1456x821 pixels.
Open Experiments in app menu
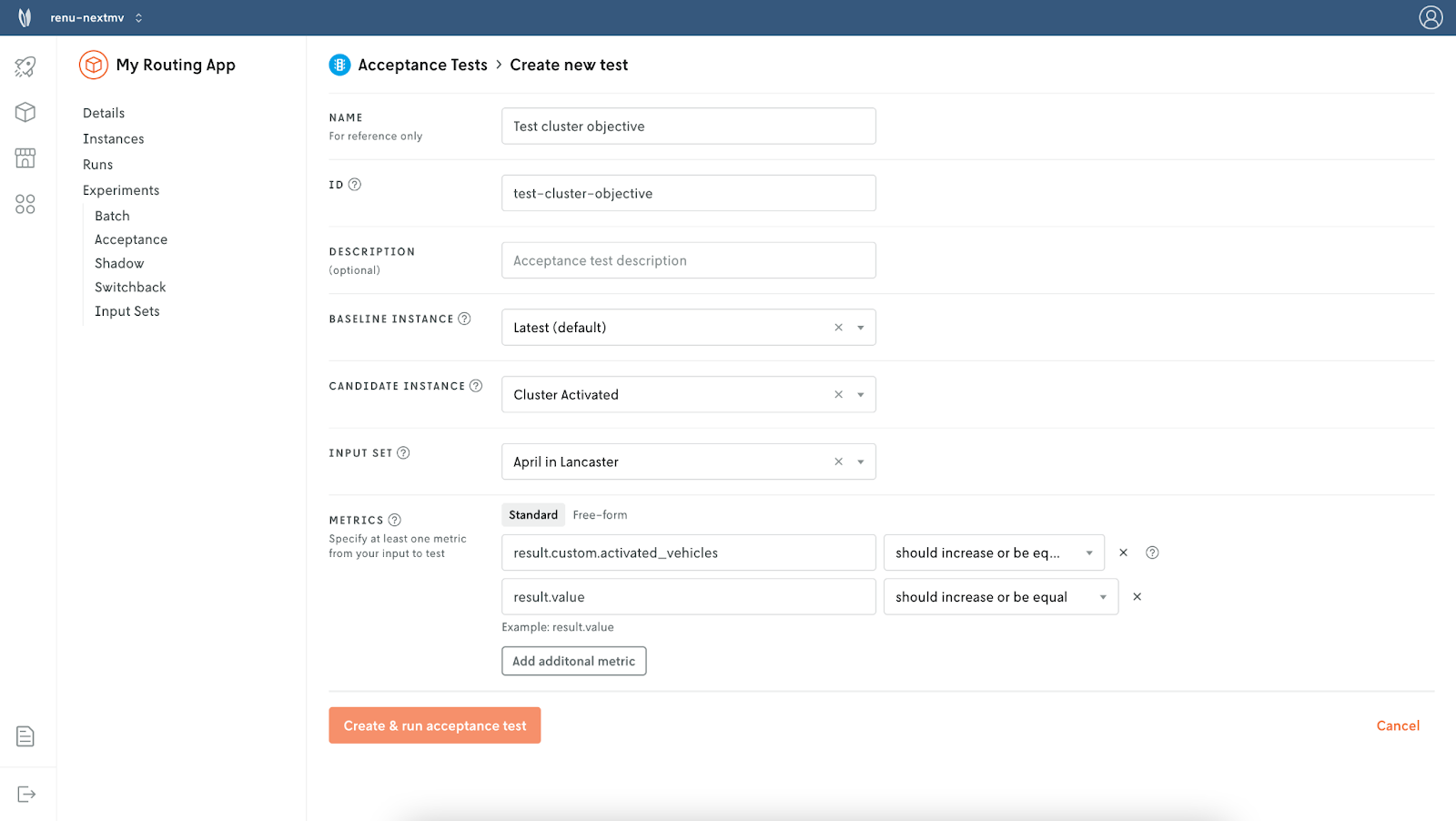click(x=121, y=190)
